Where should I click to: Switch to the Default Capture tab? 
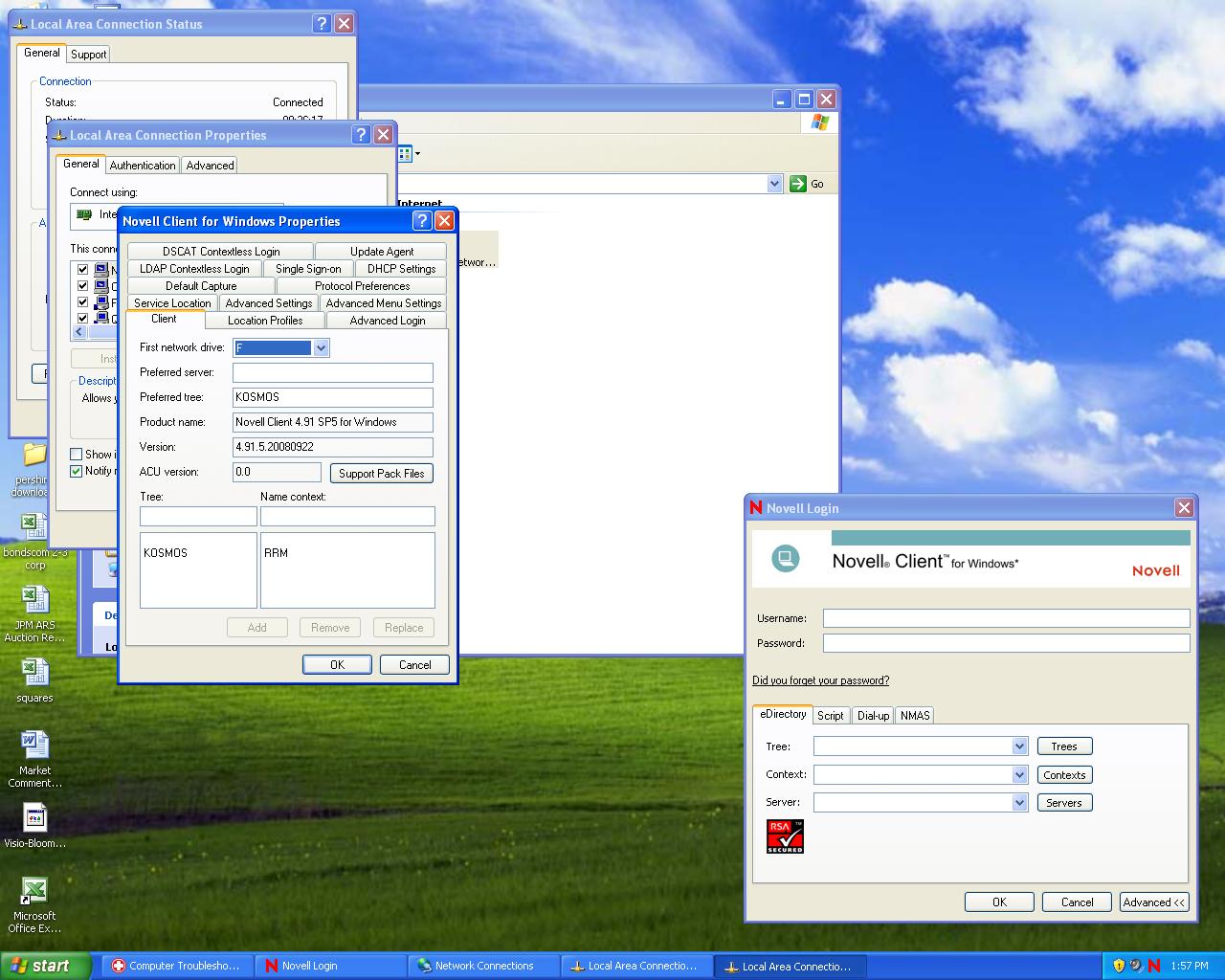(x=201, y=286)
